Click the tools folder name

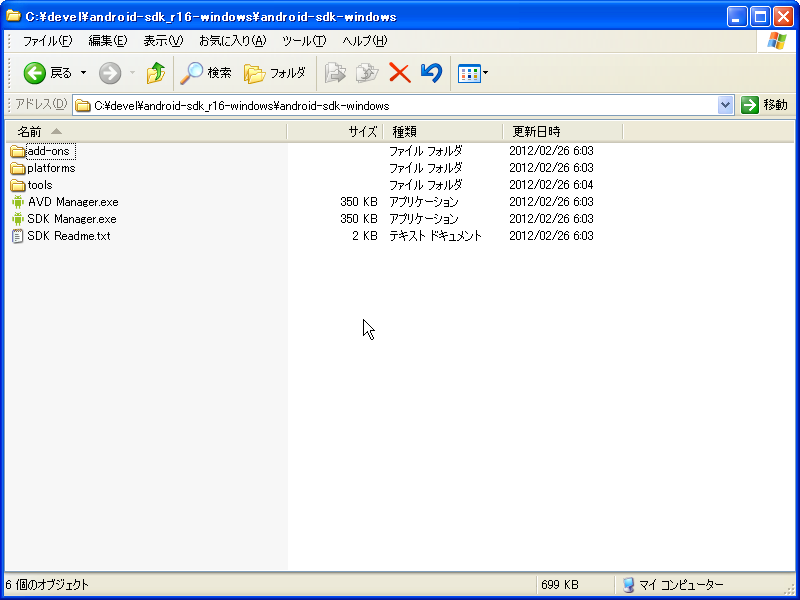tap(40, 185)
